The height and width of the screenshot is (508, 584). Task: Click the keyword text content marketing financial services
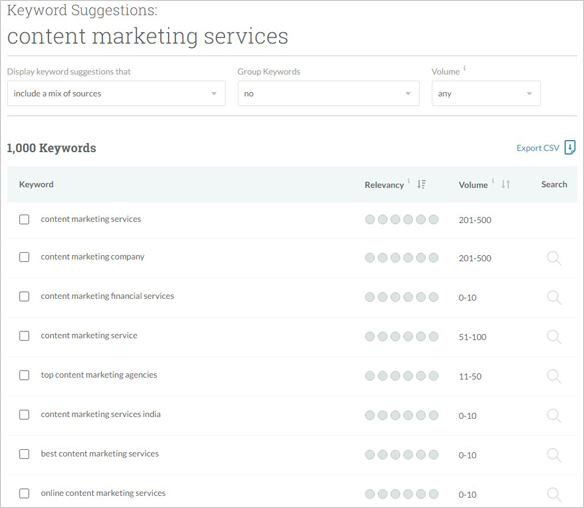[x=107, y=296]
